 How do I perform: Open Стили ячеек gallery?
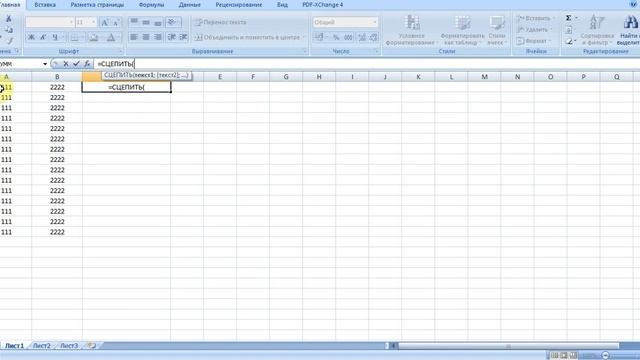click(496, 30)
